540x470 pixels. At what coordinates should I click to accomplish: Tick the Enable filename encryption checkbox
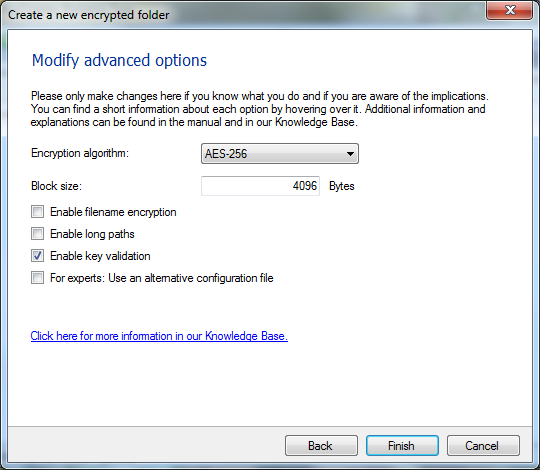point(38,212)
